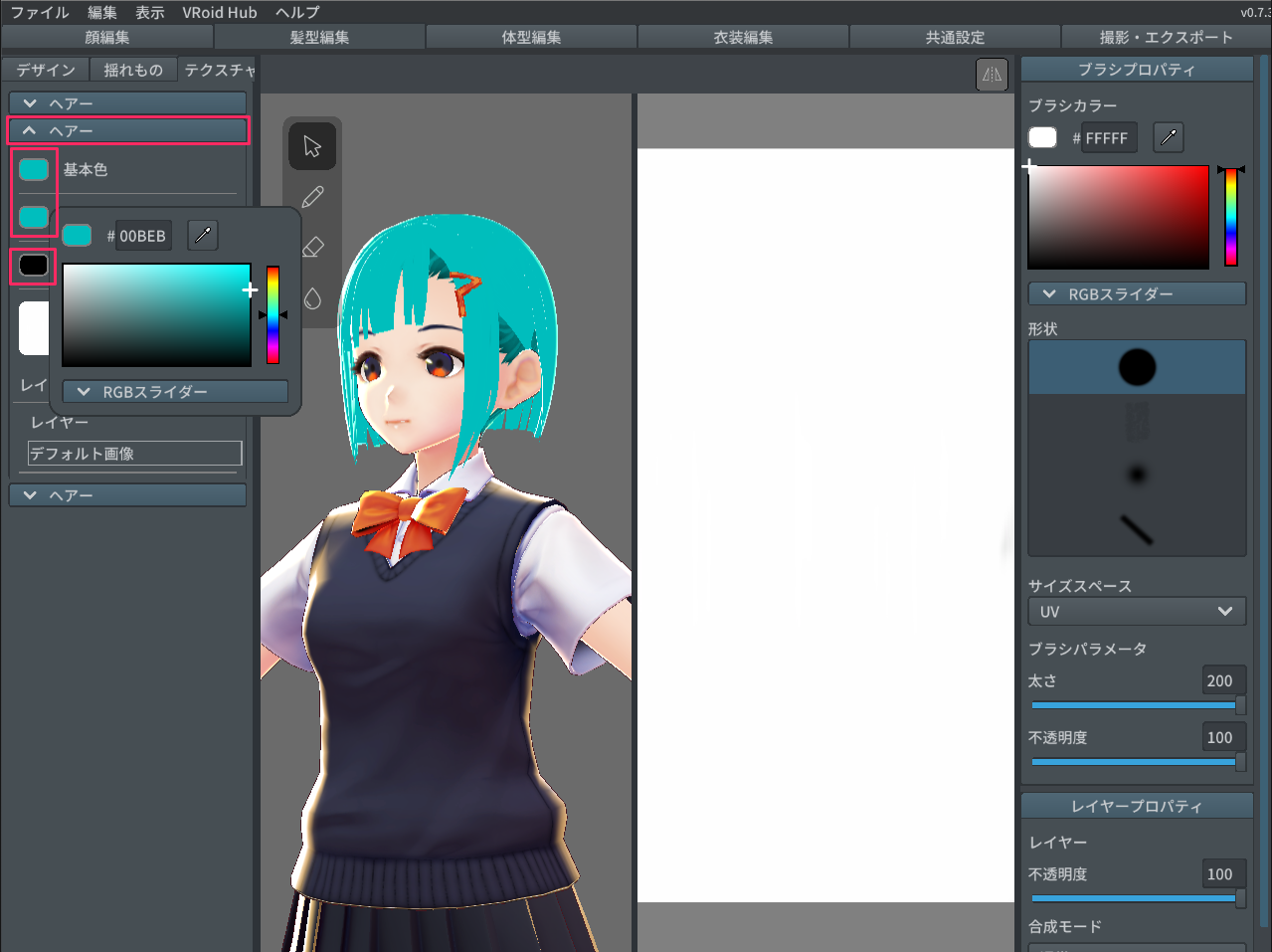
Task: Click the teal swatch beside 00BEB field
Action: pos(77,235)
